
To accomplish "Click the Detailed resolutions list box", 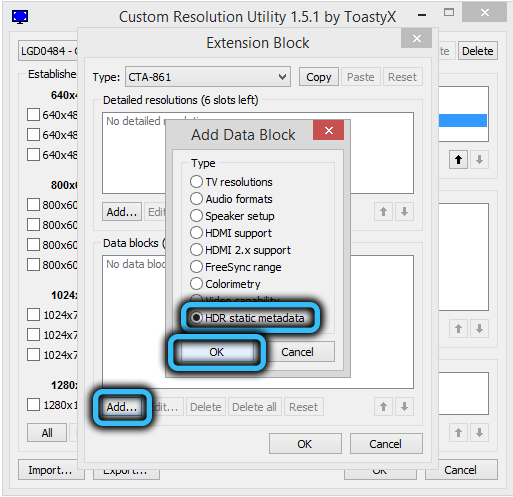I will [x=258, y=153].
